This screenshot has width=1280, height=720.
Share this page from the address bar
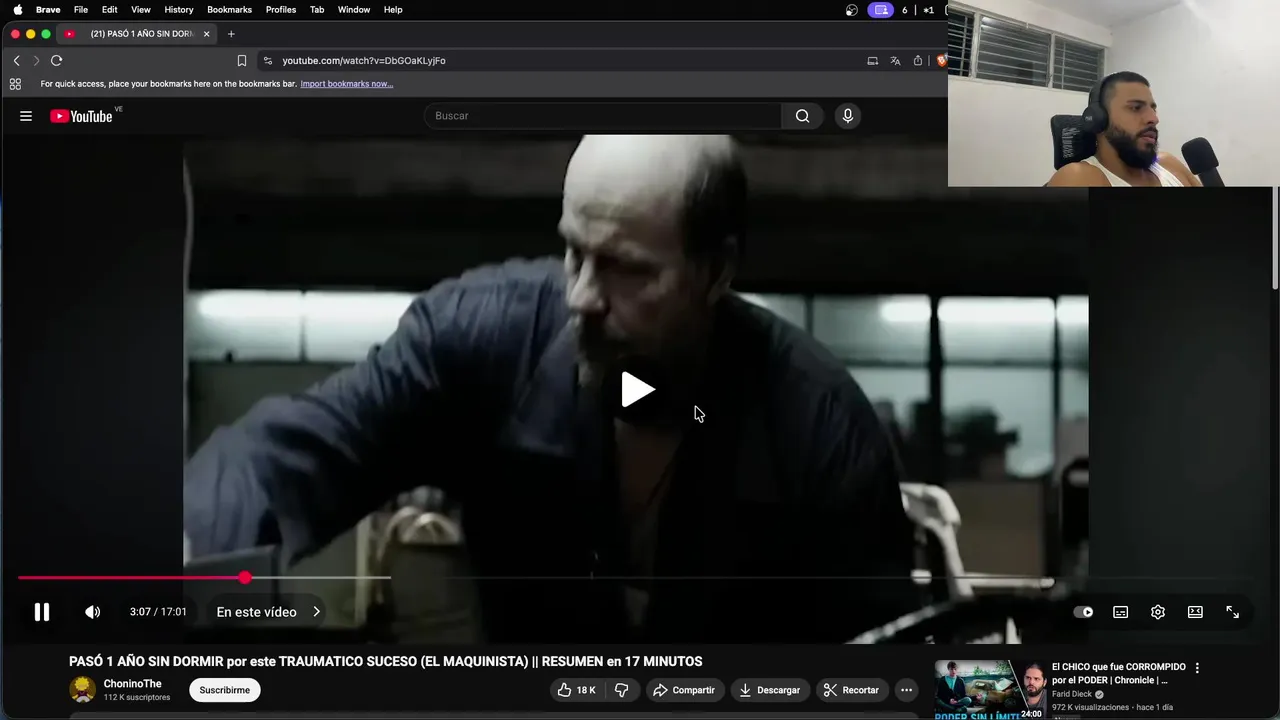[918, 61]
